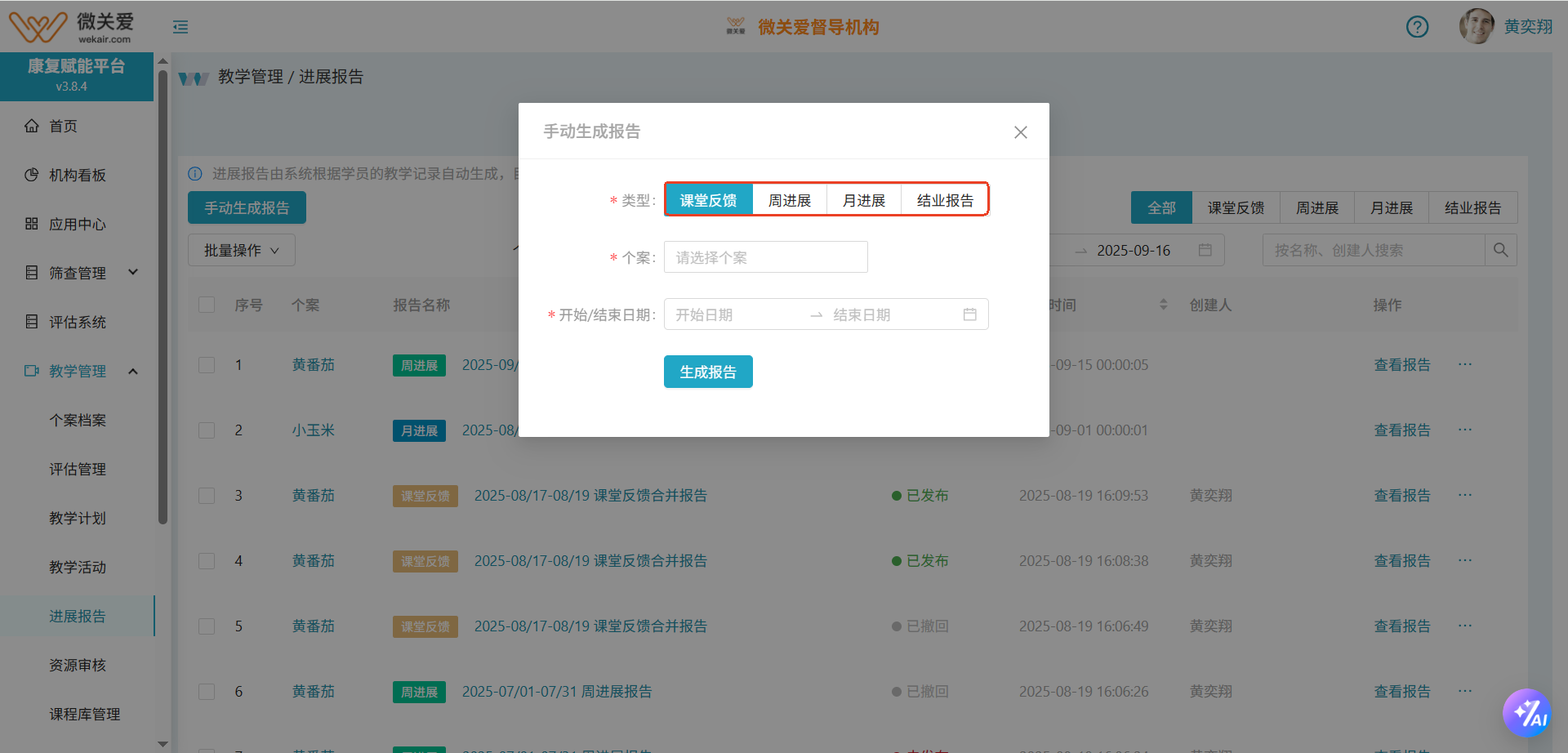Open the AI assistant floating icon

[1526, 713]
